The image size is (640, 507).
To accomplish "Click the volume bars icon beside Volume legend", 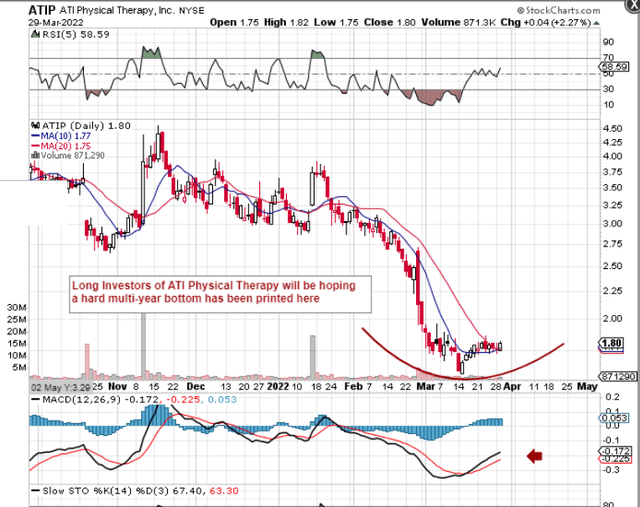I will coord(36,155).
